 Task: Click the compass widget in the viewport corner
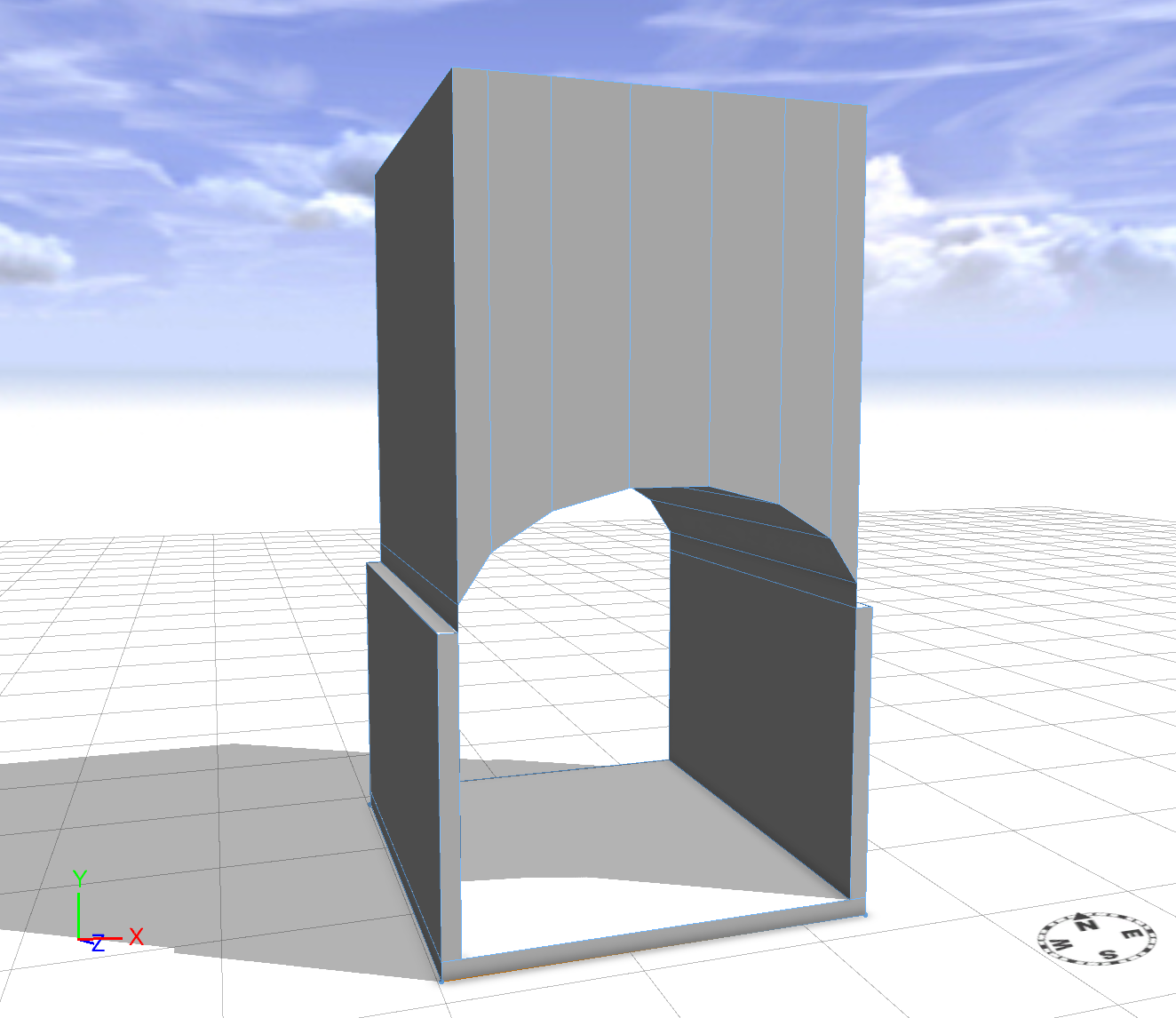point(1099,938)
